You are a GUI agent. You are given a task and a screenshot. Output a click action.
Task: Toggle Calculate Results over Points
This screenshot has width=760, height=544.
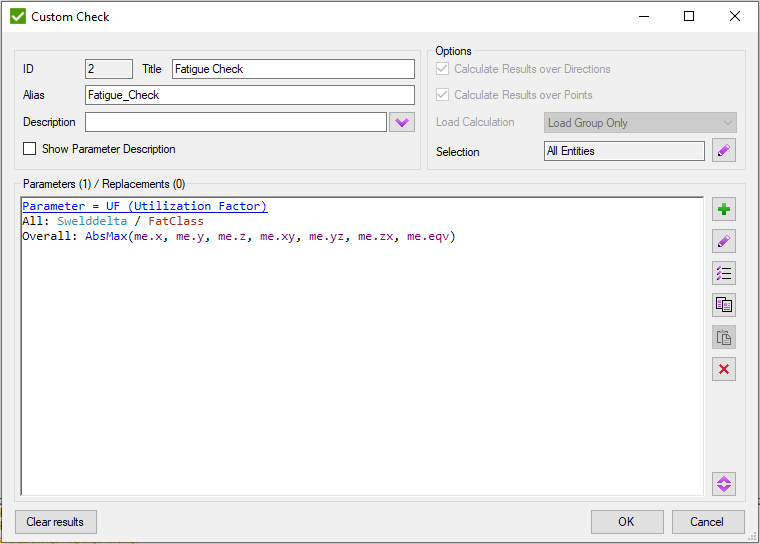[442, 95]
